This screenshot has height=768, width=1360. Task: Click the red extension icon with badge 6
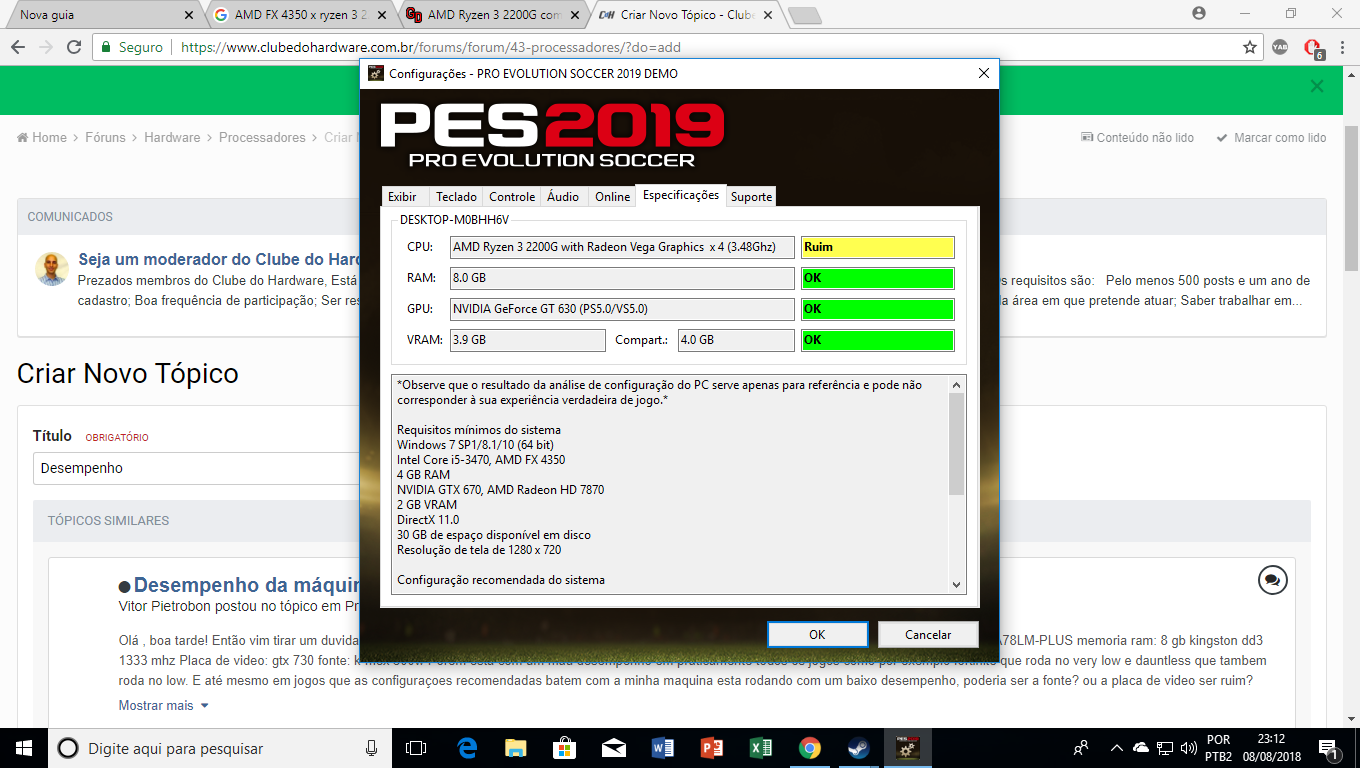tap(1313, 48)
